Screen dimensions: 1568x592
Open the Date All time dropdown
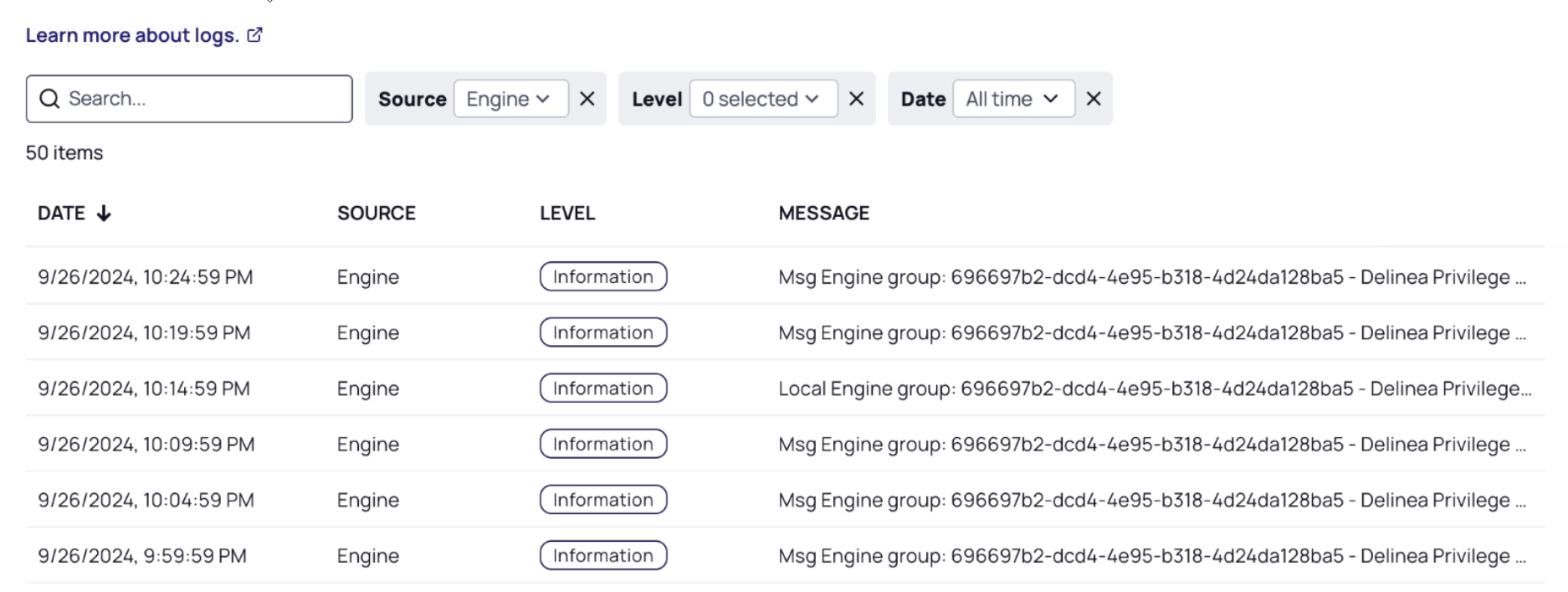click(x=1013, y=99)
